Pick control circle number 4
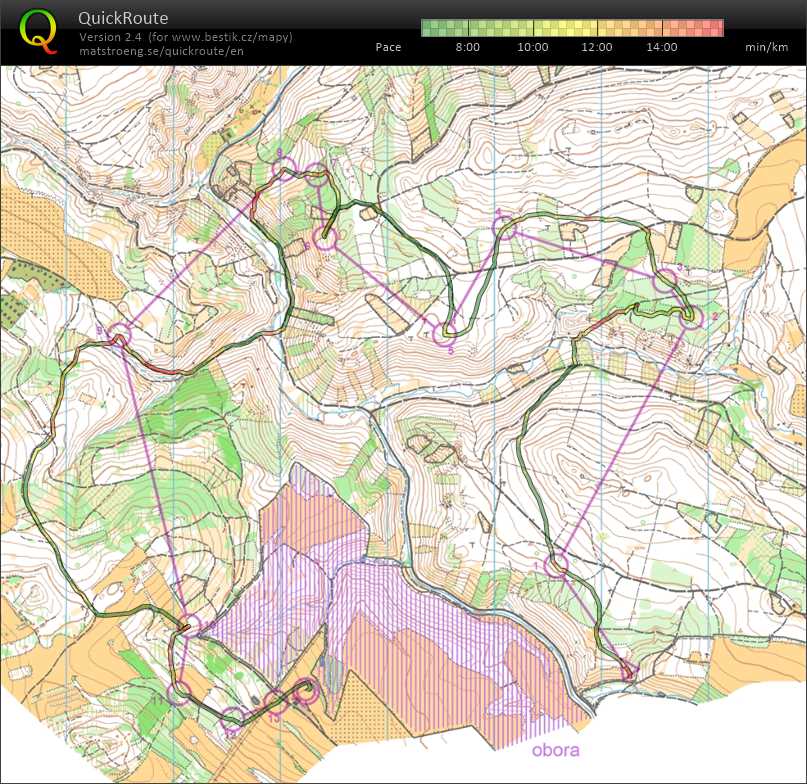The image size is (807, 784). pos(506,228)
